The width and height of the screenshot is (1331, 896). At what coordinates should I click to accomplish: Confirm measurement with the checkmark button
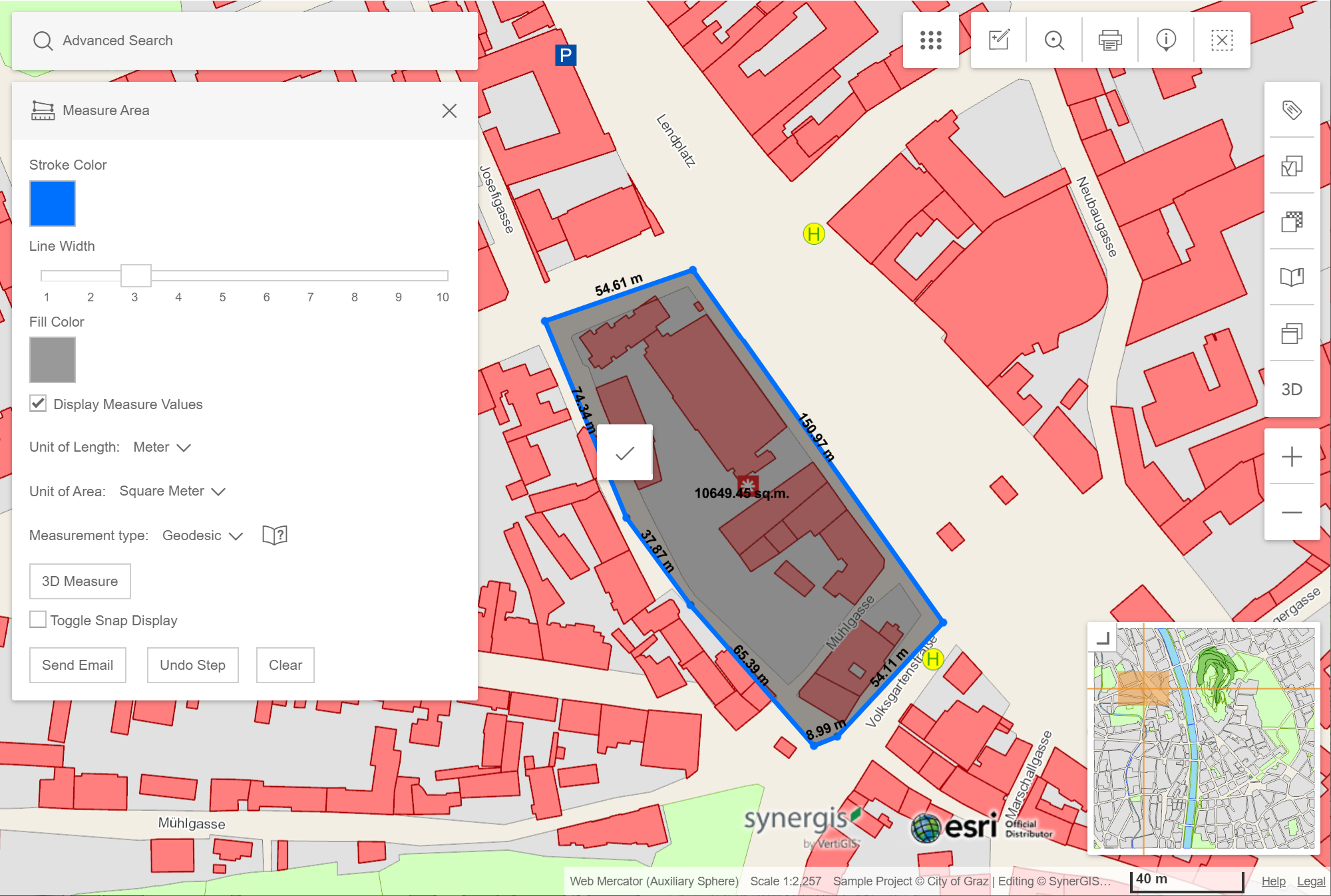pos(624,452)
